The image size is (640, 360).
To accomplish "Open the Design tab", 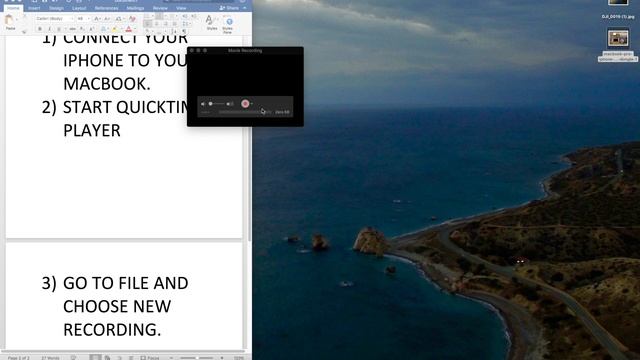I will point(56,8).
